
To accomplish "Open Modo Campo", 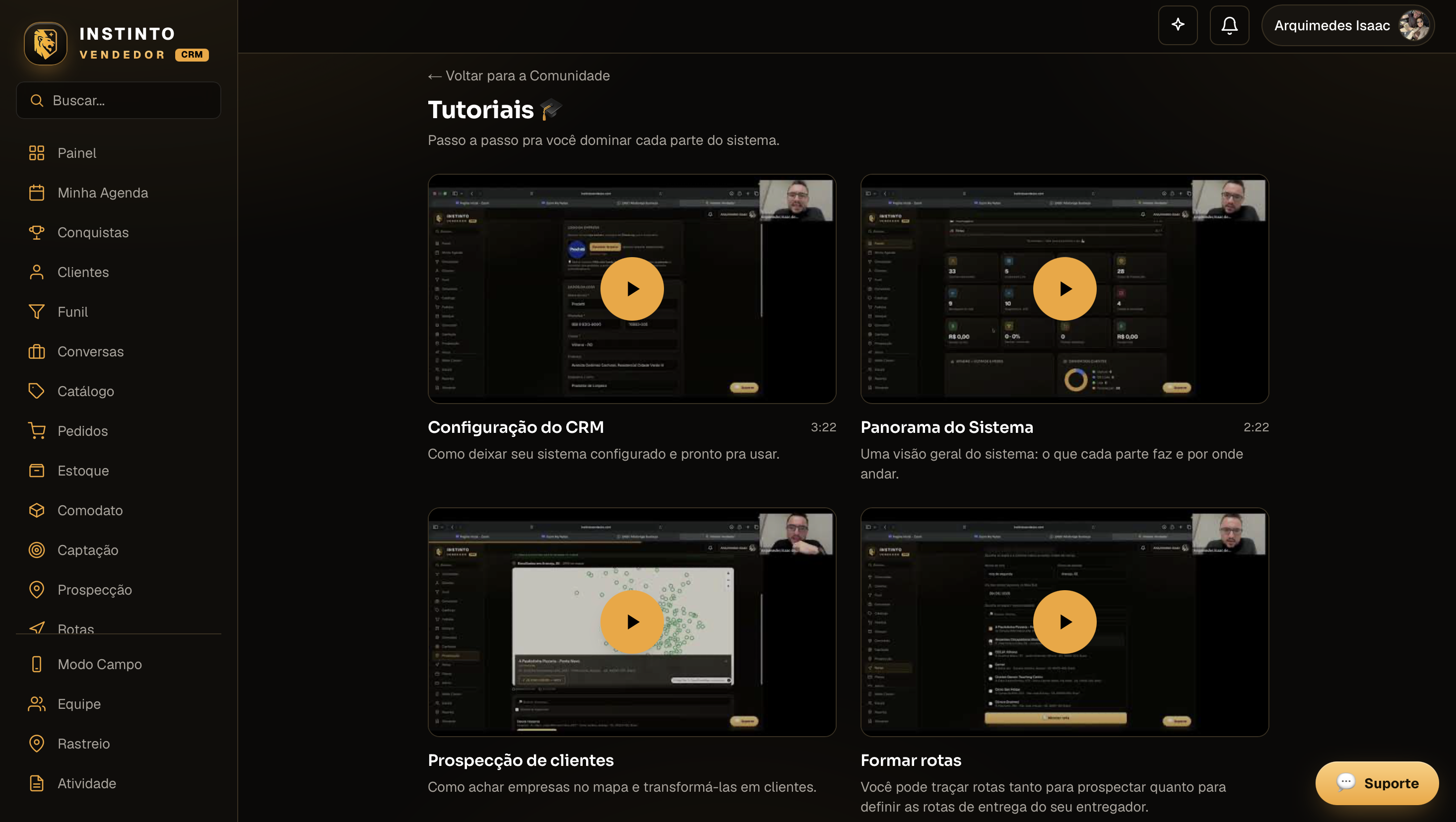I will click(x=119, y=664).
